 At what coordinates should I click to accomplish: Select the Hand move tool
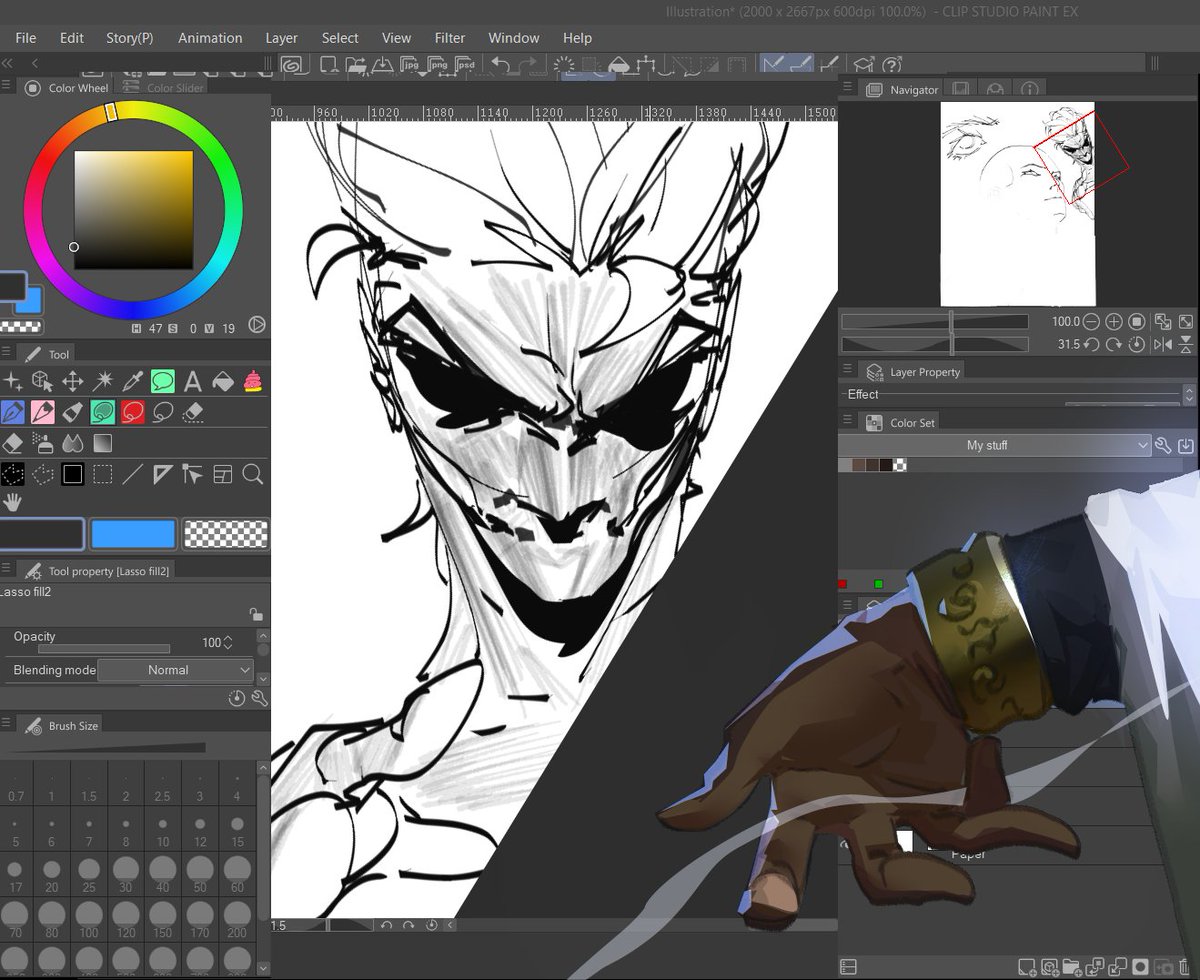pos(12,502)
